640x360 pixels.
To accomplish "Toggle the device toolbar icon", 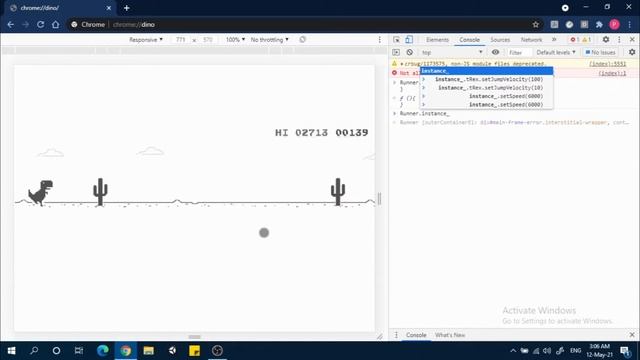I will tap(409, 40).
